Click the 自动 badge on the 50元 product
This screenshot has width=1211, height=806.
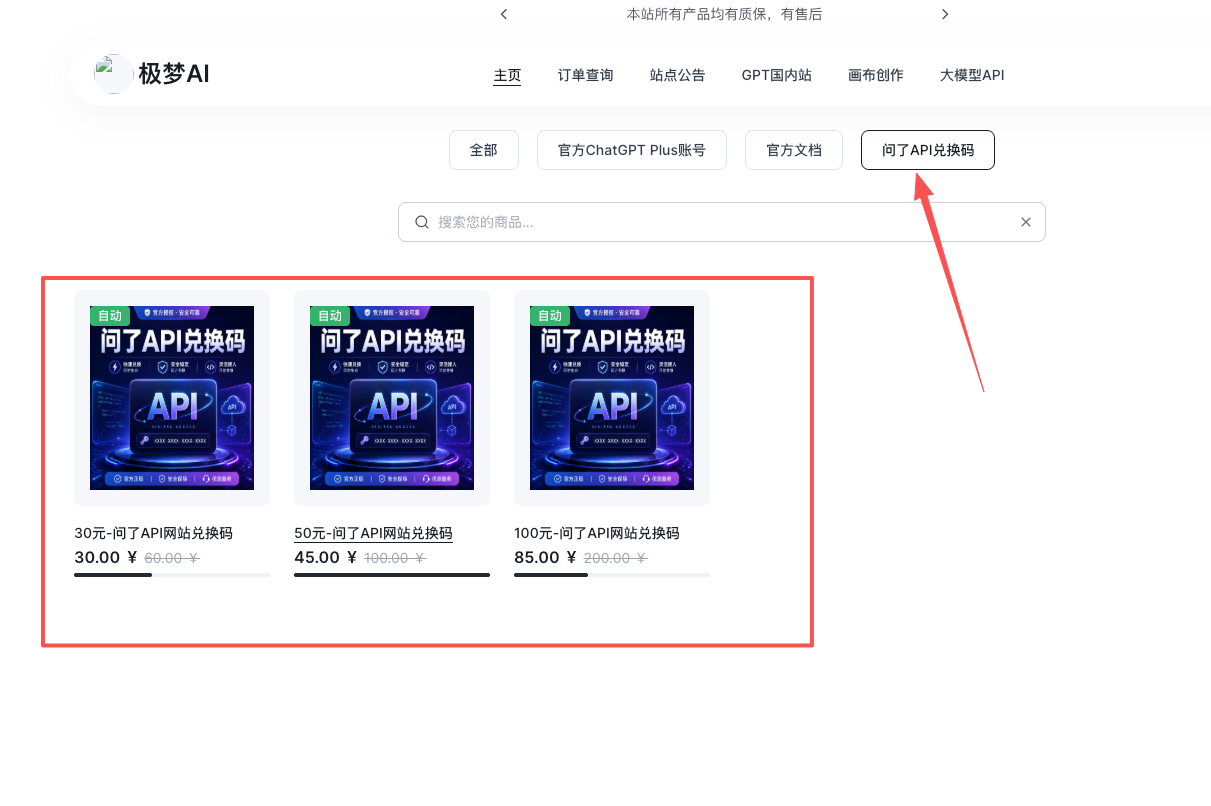(x=330, y=316)
